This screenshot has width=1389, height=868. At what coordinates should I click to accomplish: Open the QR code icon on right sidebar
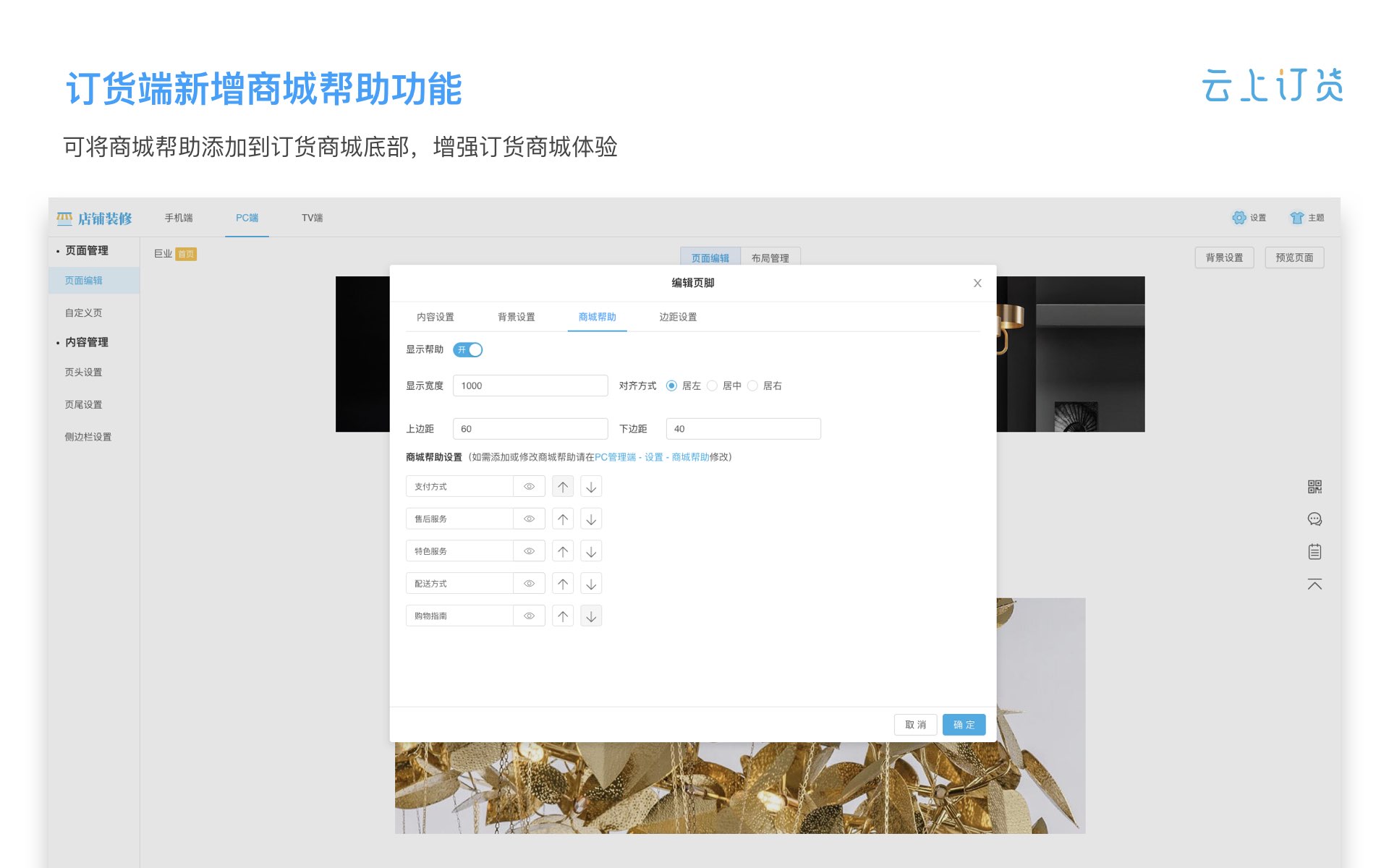click(x=1314, y=487)
